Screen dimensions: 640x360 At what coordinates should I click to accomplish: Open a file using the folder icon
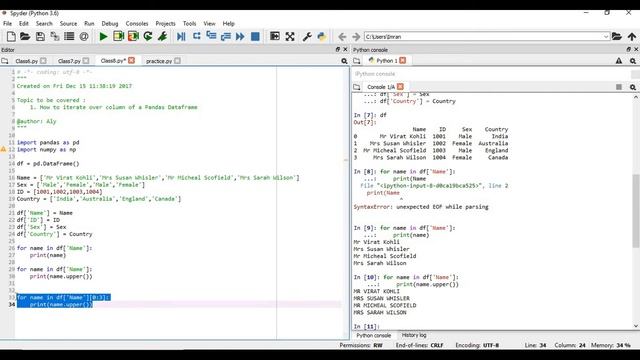click(x=25, y=36)
